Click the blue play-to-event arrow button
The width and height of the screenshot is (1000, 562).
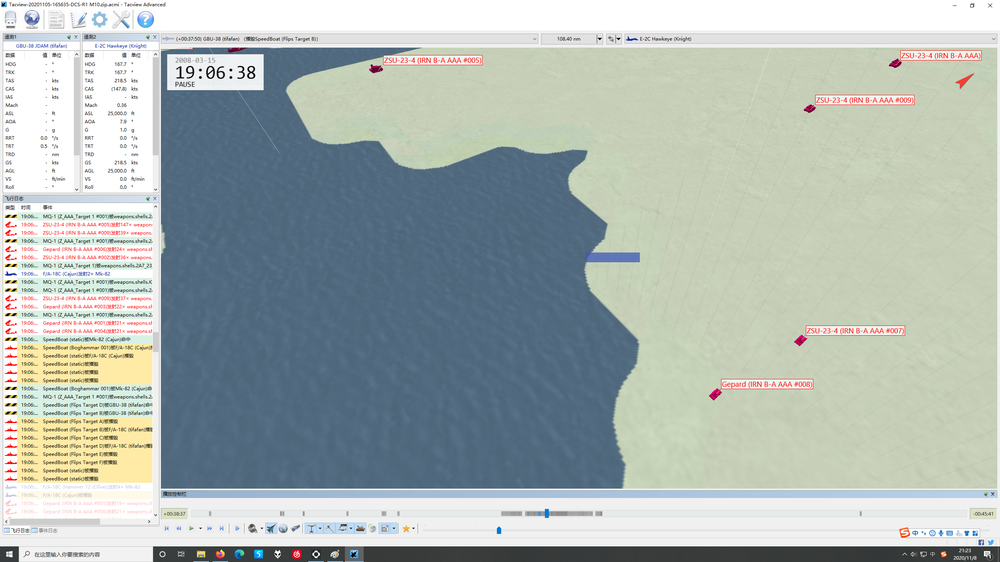[237, 528]
